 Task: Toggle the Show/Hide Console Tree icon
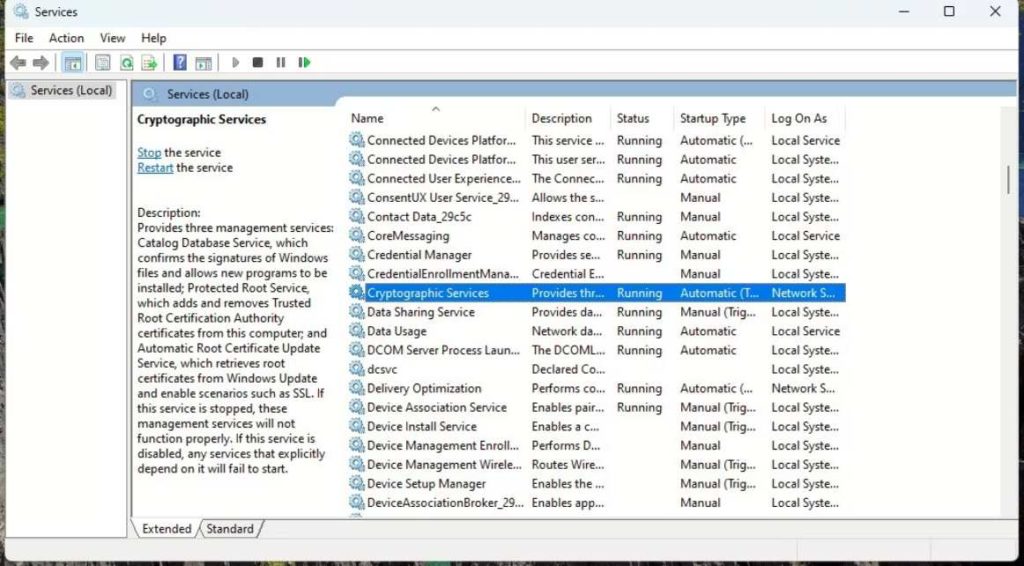click(73, 63)
